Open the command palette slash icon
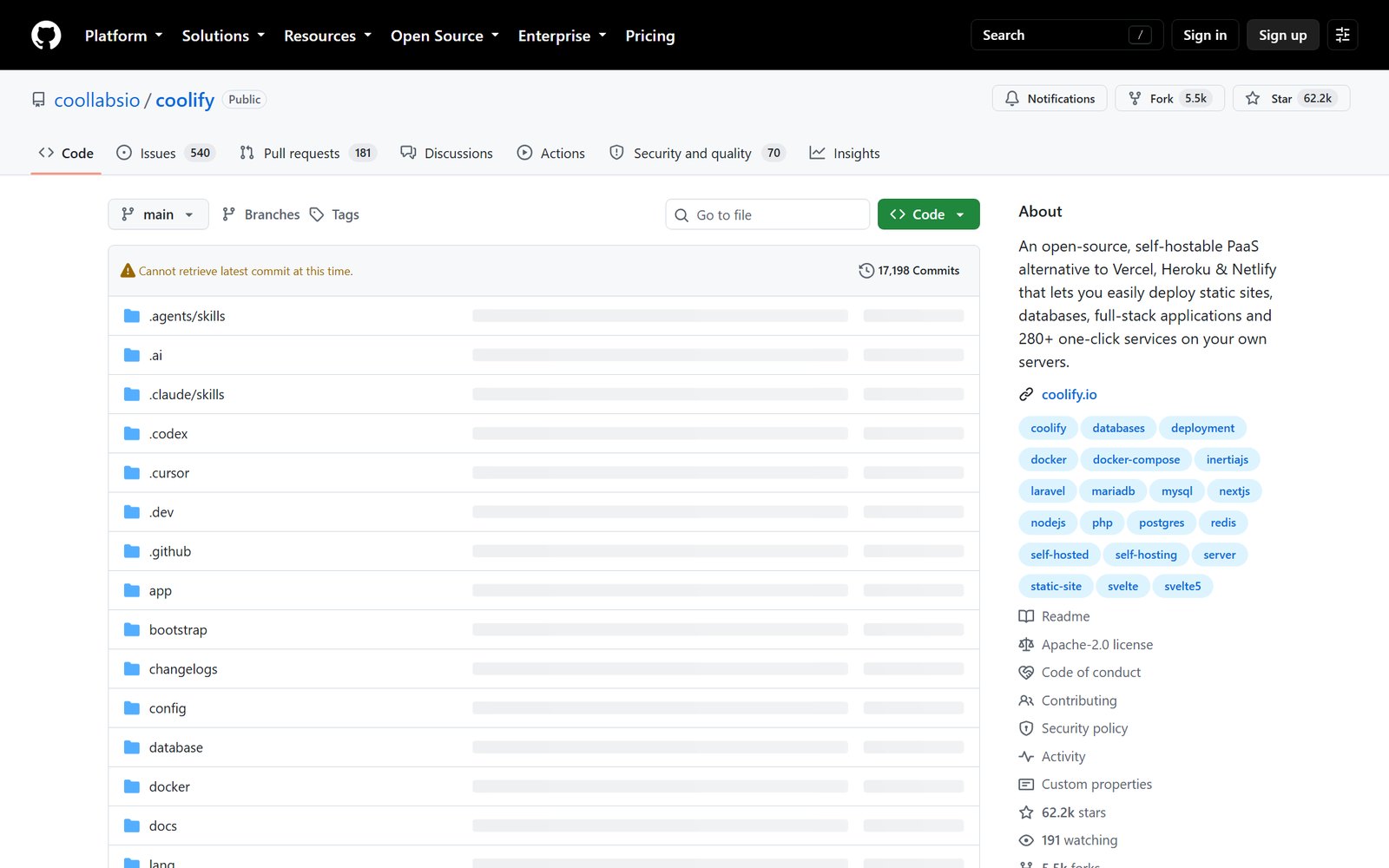 1140,35
